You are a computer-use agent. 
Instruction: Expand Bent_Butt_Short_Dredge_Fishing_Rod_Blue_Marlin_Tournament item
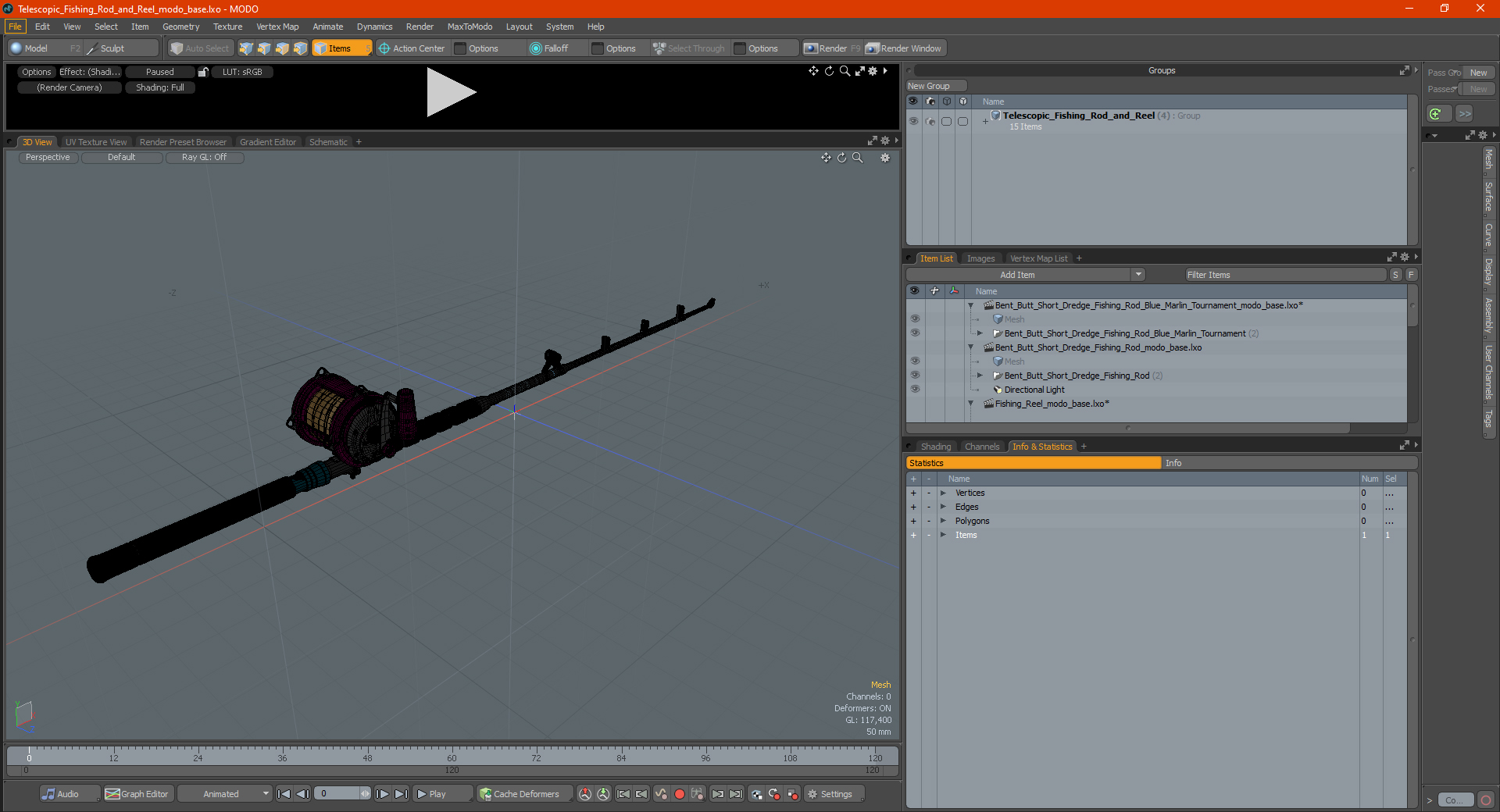click(980, 333)
